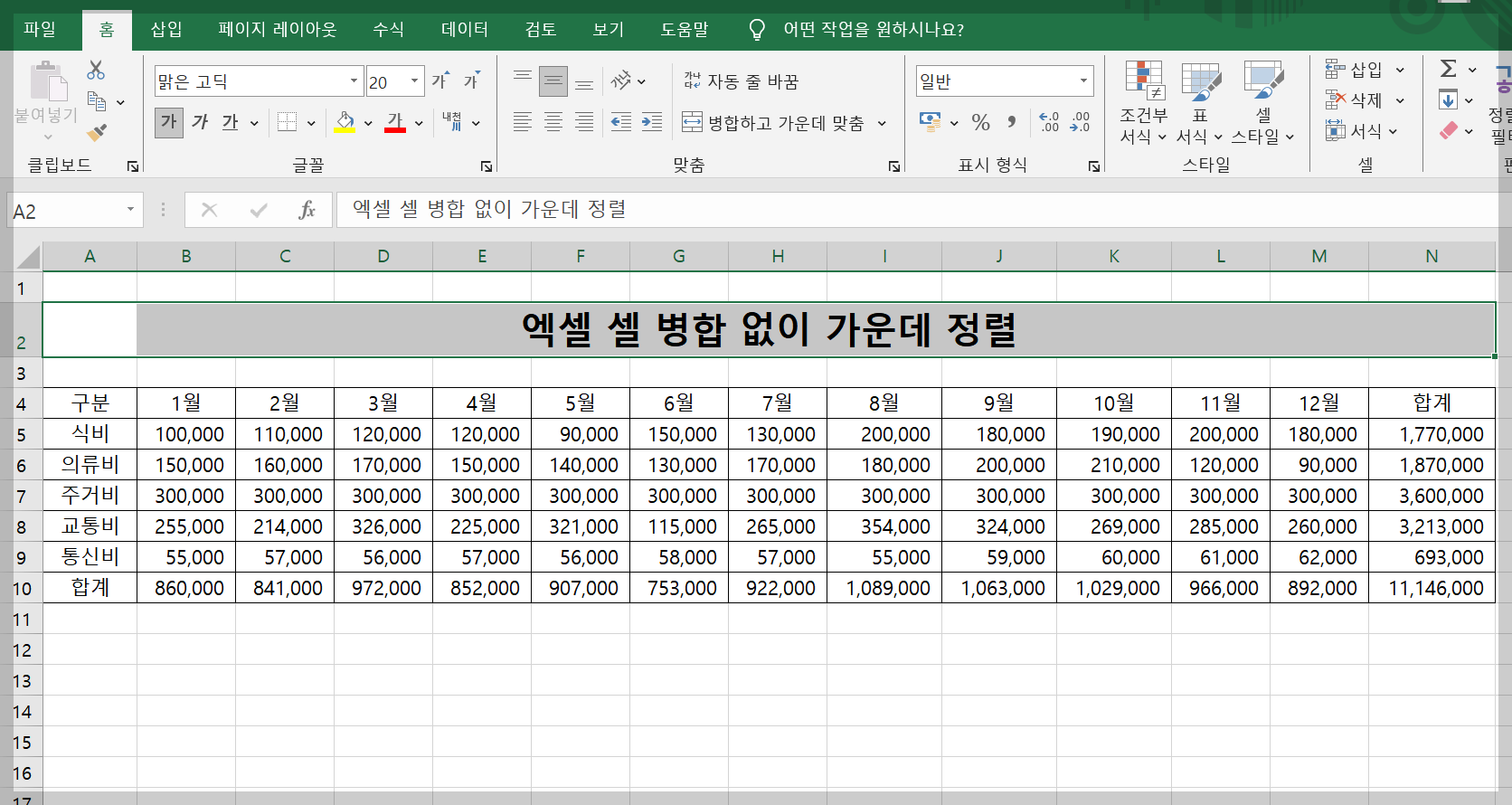Screen dimensions: 1512x805
Task: Click the Clear eraser icon
Action: click(x=1448, y=131)
